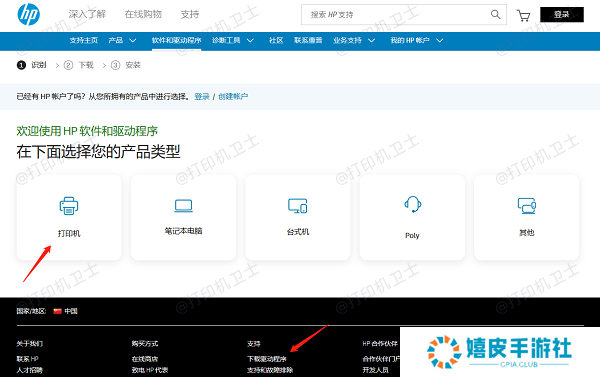Click the HP logo
Viewport: 600px width, 377px height.
coord(29,15)
